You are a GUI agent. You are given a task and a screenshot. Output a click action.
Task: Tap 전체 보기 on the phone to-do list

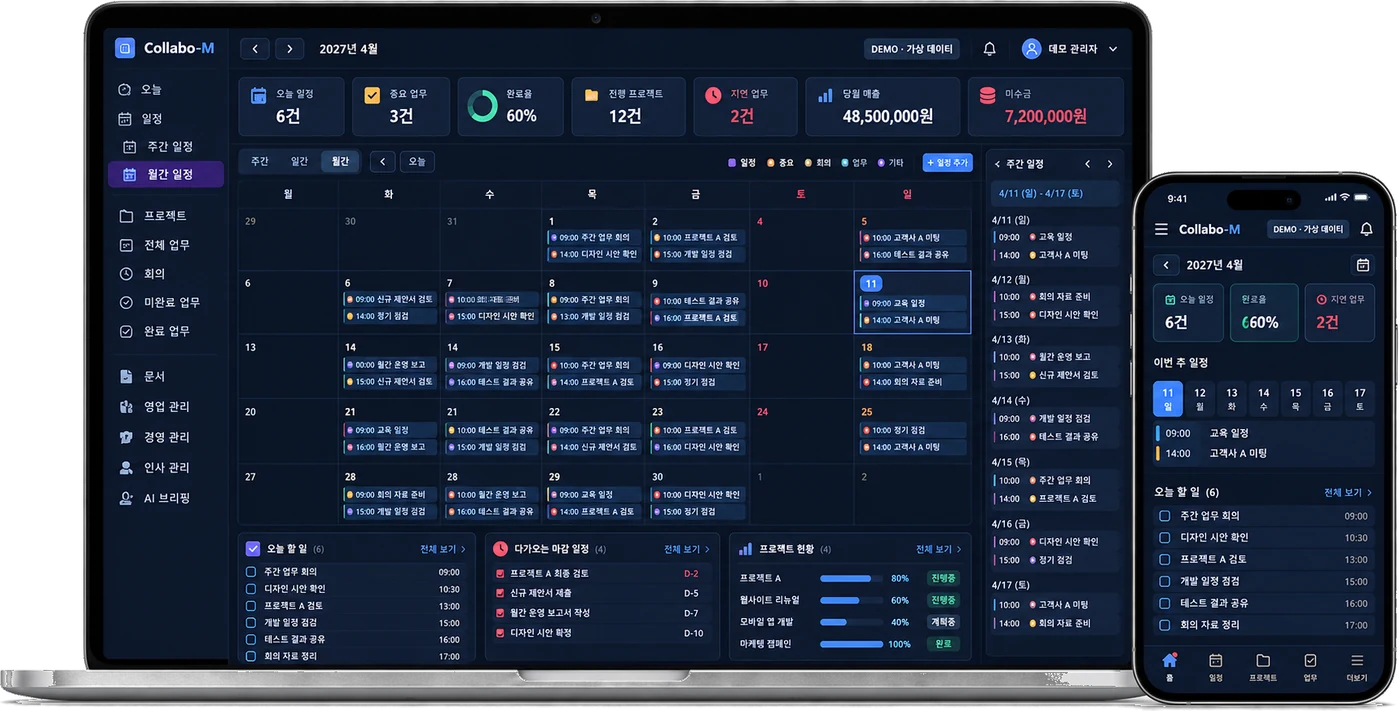click(1347, 493)
